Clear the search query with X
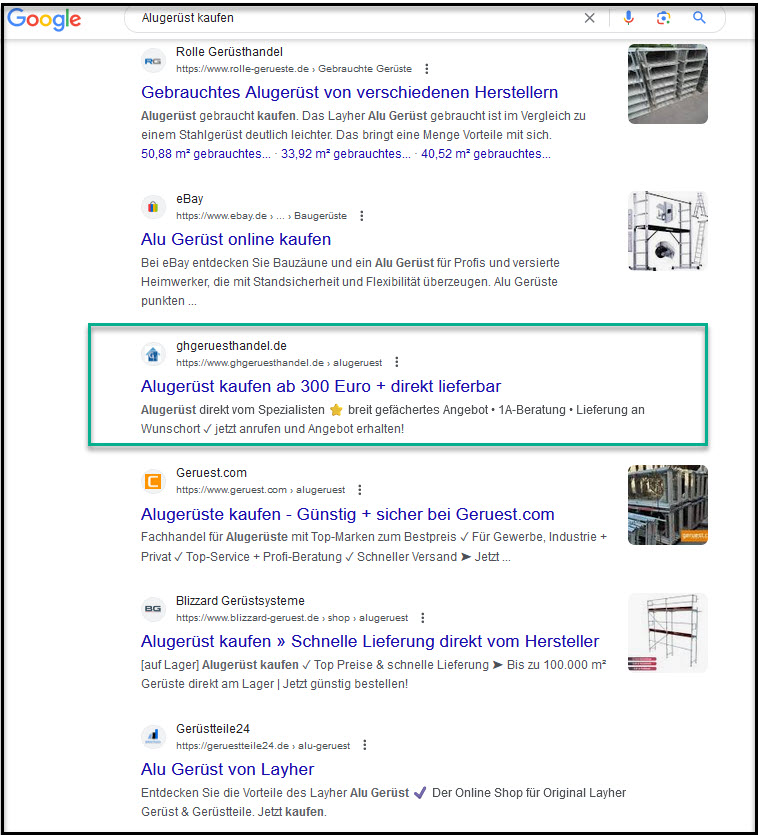Image resolution: width=758 pixels, height=835 pixels. (589, 18)
